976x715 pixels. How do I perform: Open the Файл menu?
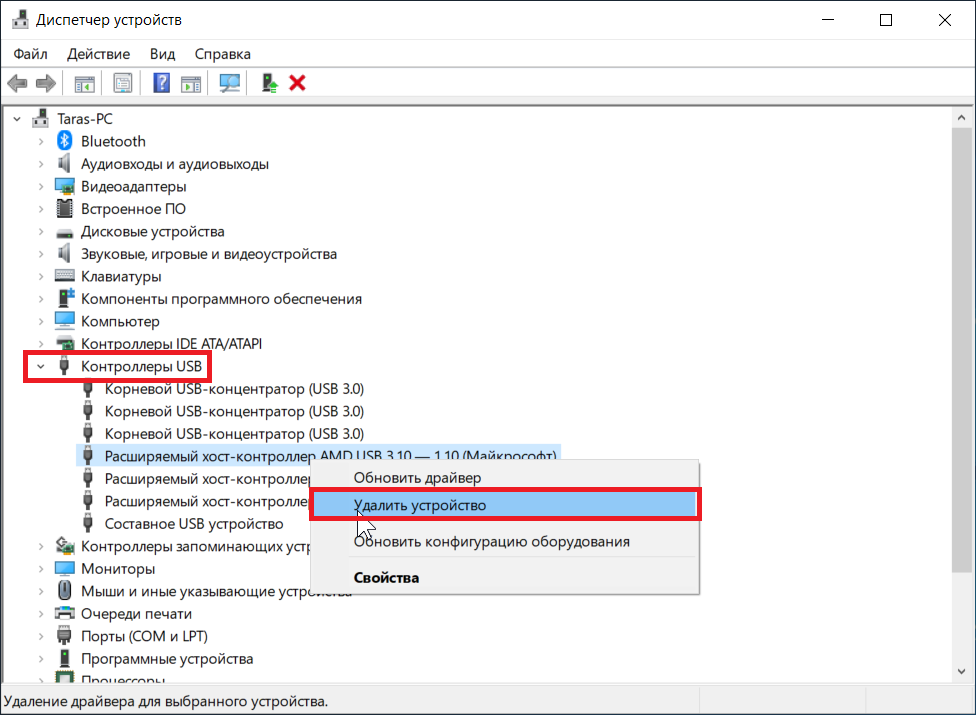(x=30, y=54)
